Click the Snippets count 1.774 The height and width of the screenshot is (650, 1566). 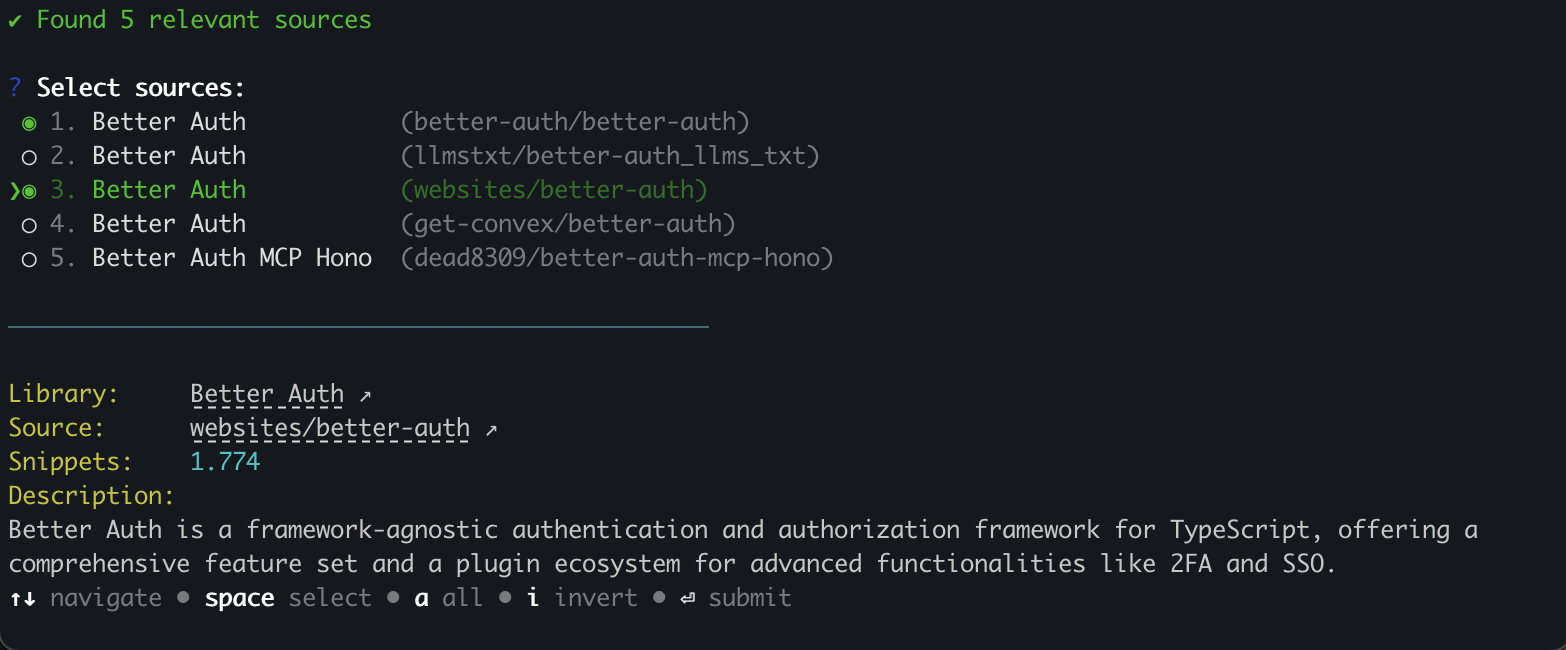point(224,461)
